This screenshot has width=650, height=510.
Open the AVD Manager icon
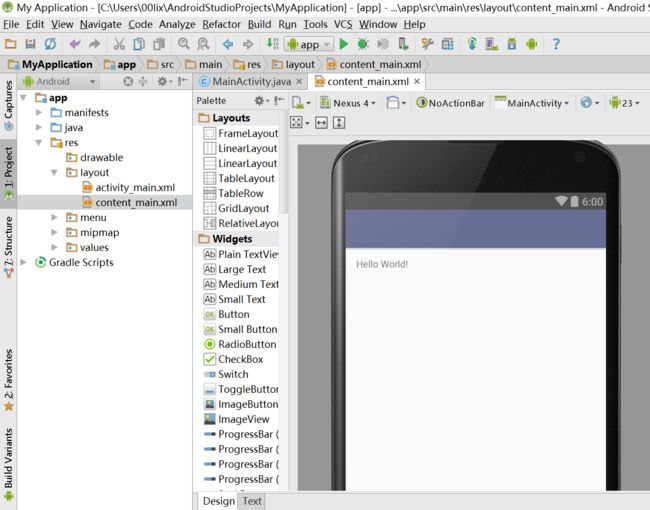[492, 44]
